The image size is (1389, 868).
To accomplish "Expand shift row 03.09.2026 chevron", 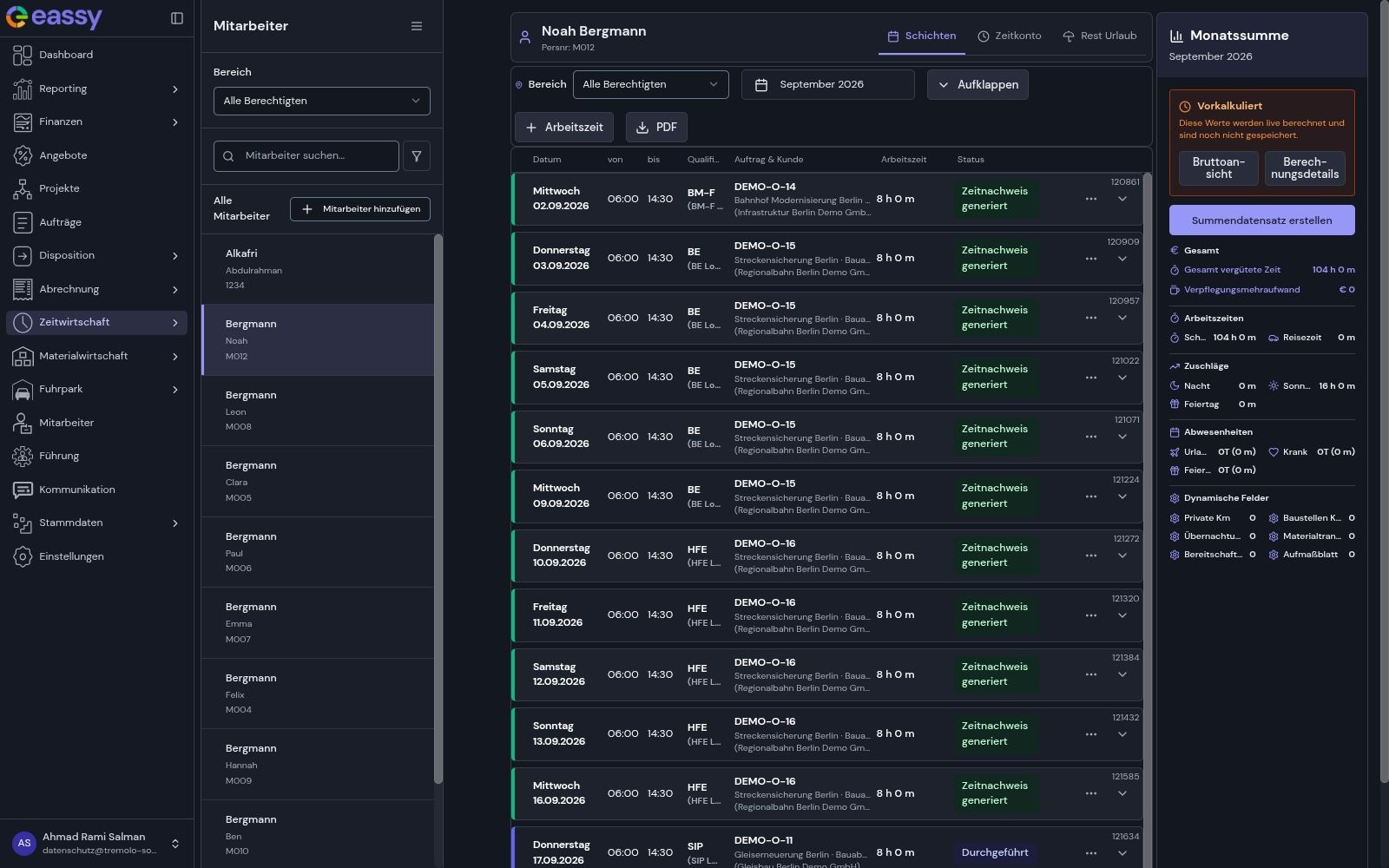I will click(x=1122, y=259).
